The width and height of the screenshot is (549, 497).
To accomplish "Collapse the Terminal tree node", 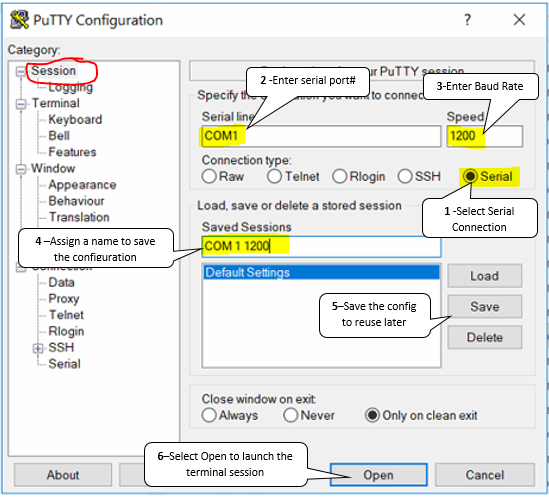I will coord(21,104).
